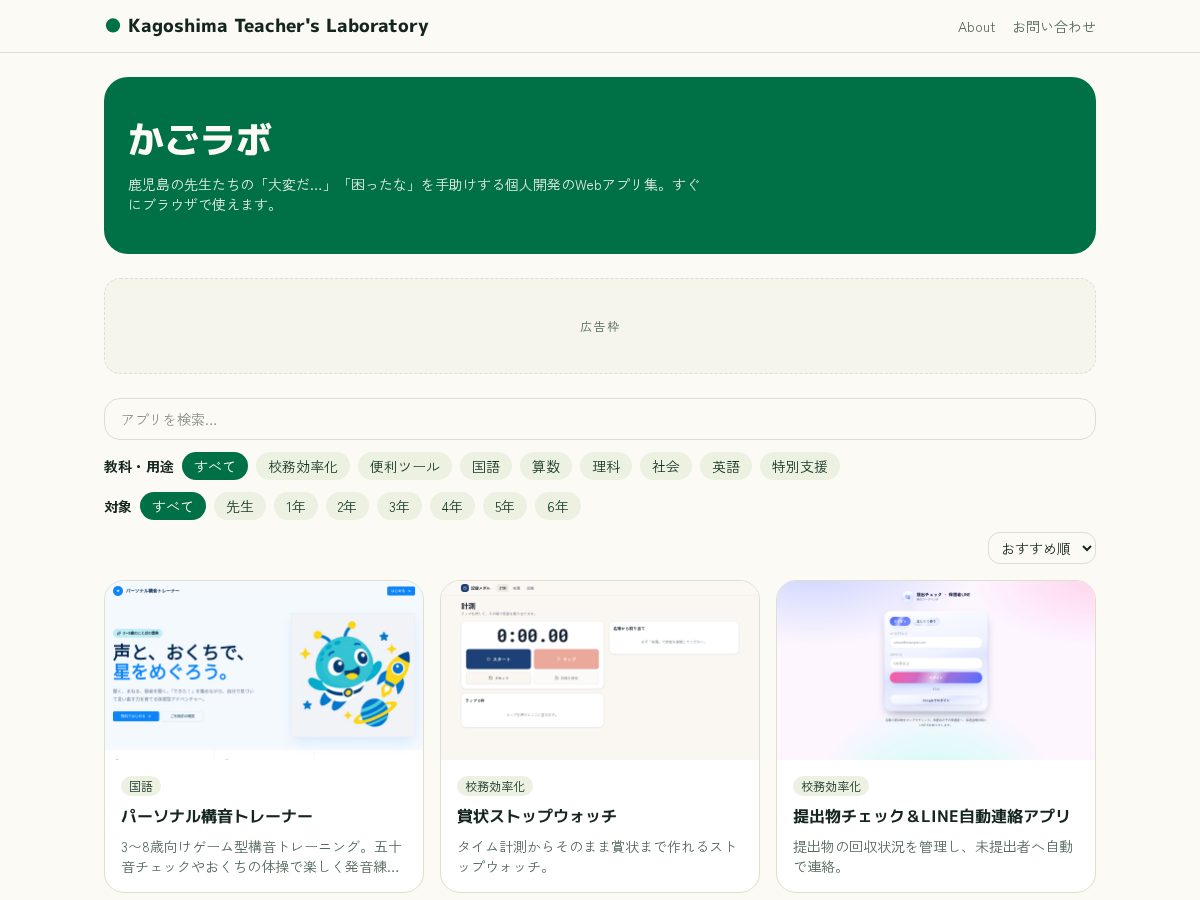This screenshot has width=1200, height=900.
Task: Click 国語 tag on パーソナル構音トレーナー card
Action: coord(141,786)
